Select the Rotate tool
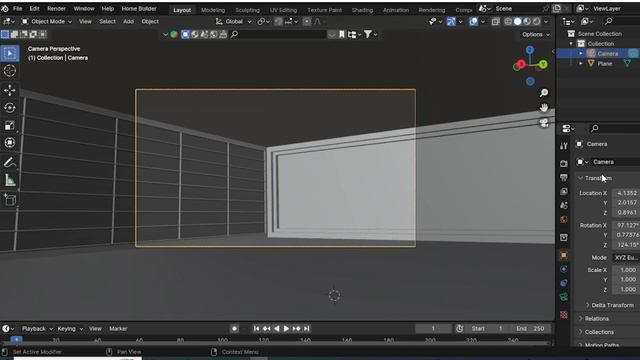The image size is (640, 360). click(10, 108)
